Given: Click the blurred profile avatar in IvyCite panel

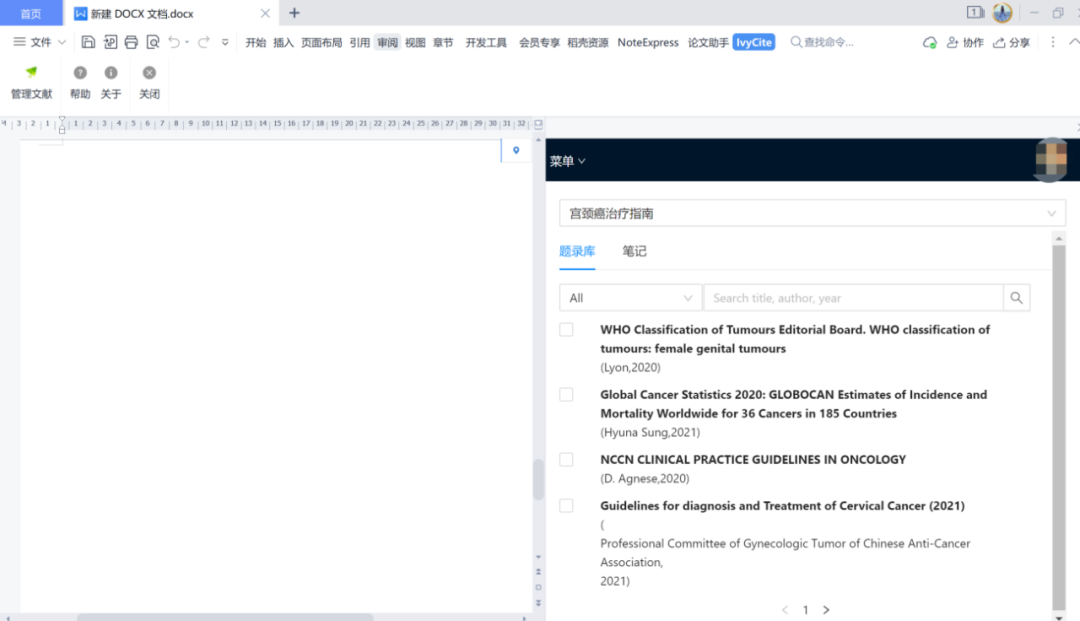Looking at the screenshot, I should tap(1050, 159).
